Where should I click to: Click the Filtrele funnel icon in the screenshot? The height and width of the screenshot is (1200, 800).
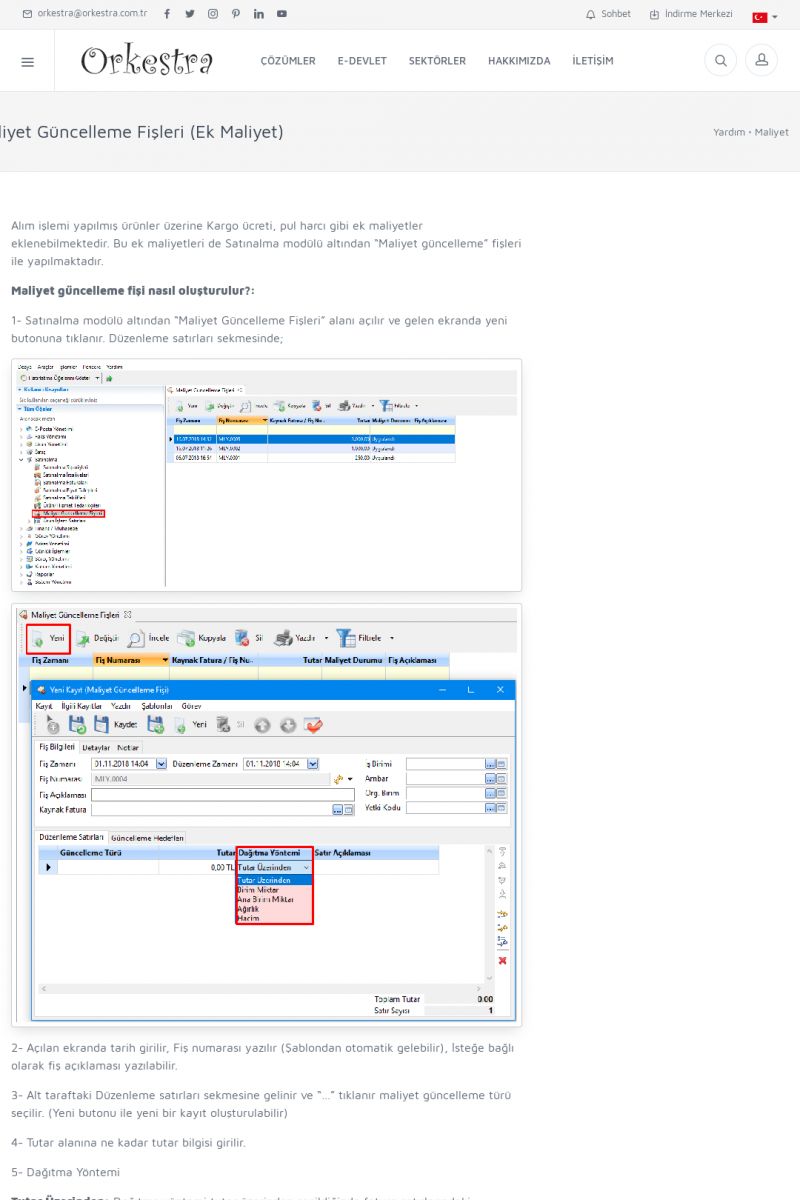click(346, 638)
